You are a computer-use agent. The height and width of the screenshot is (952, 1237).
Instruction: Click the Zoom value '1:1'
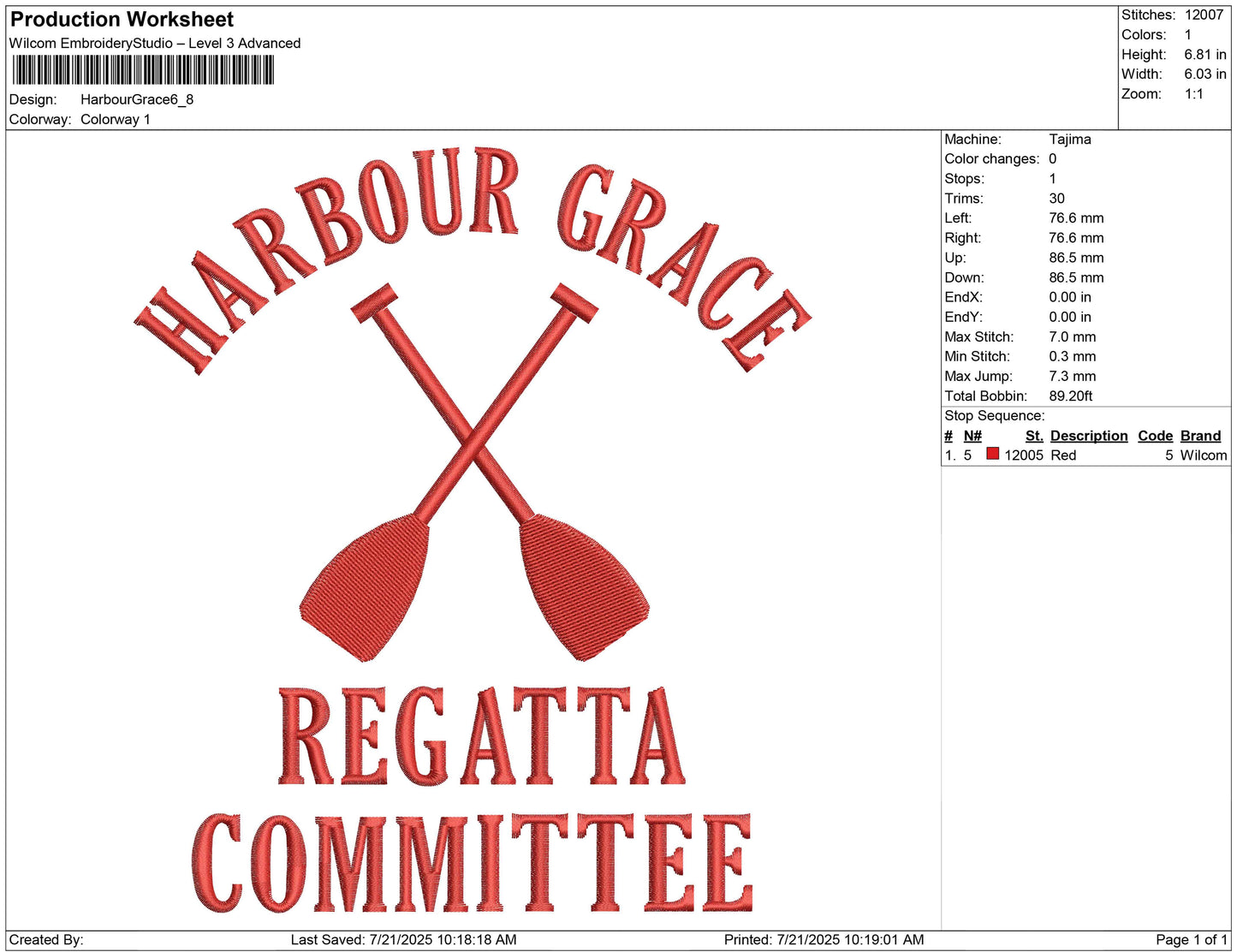(x=1194, y=94)
